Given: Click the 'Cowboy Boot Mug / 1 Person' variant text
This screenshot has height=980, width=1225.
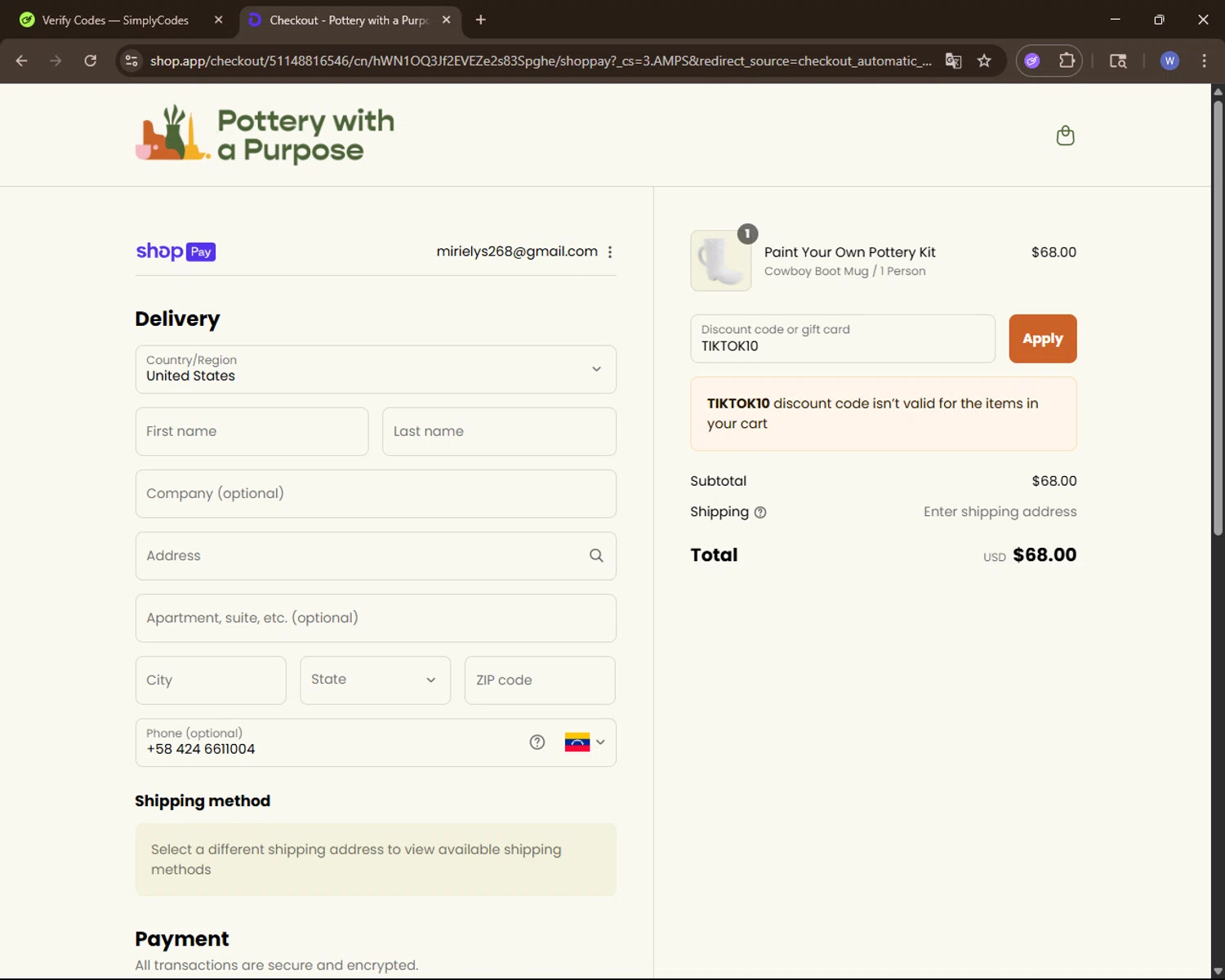Looking at the screenshot, I should coord(844,271).
